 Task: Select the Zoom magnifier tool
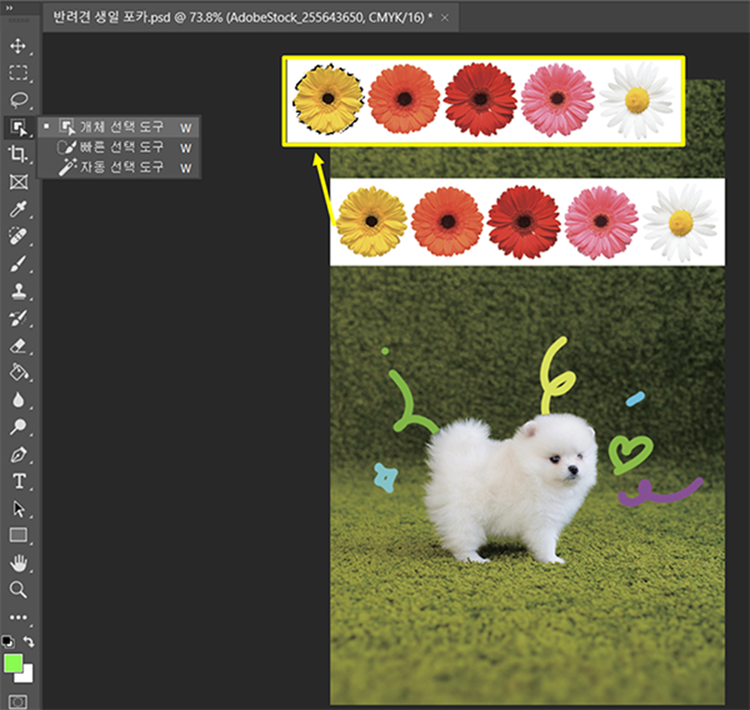point(18,590)
